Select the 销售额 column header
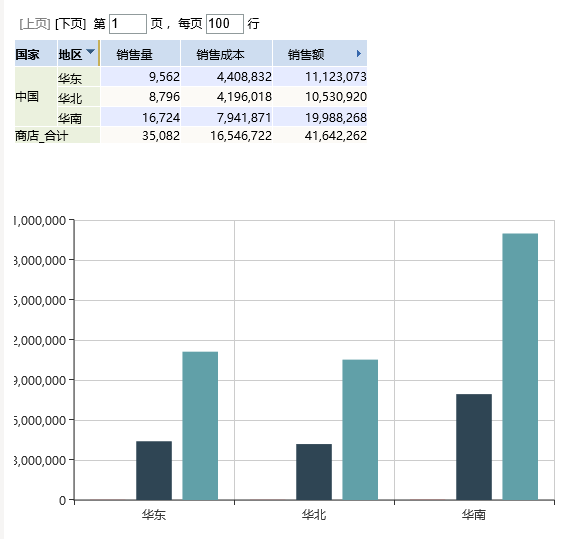Screen dimensions: 588x539 pos(320,53)
